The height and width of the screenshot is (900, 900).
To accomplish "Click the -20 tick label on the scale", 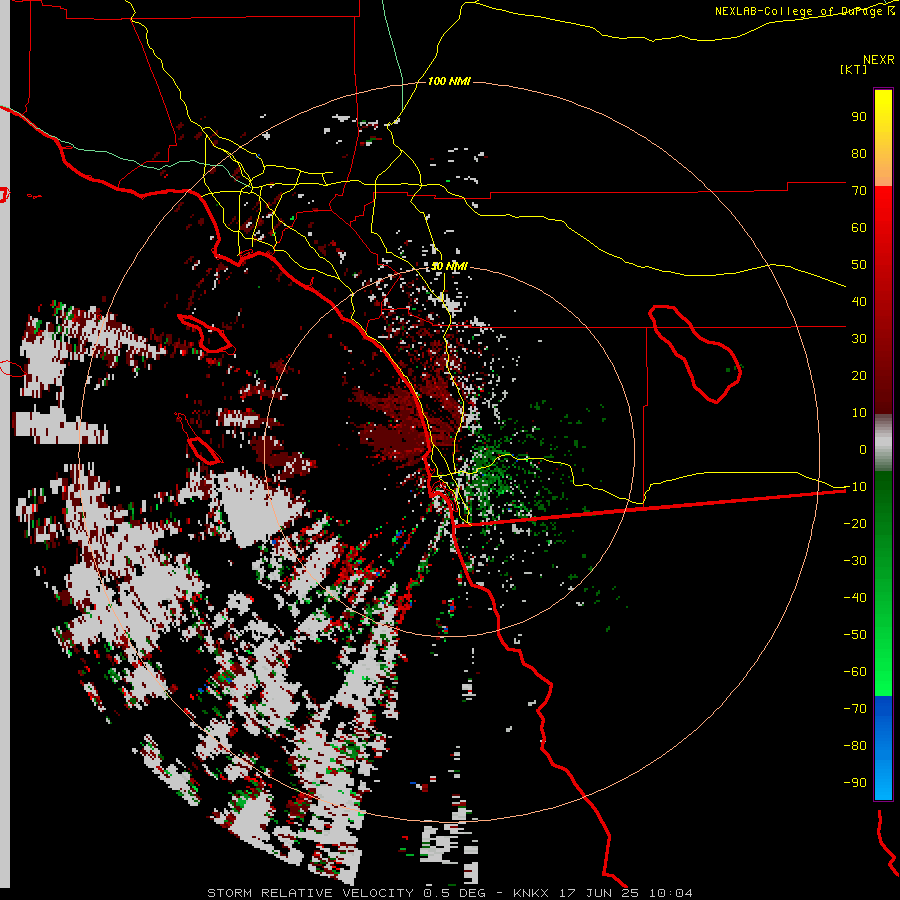I will click(x=855, y=523).
